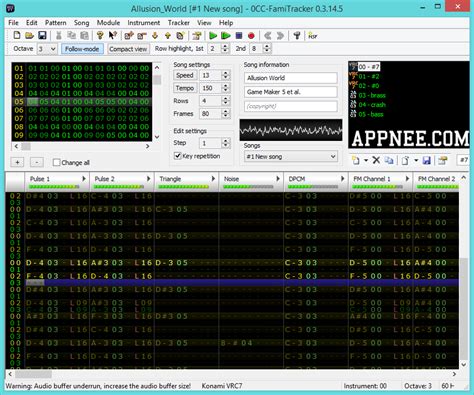Click the Add frame toolbar icon
Screen dimensions: 474x395
(129, 35)
